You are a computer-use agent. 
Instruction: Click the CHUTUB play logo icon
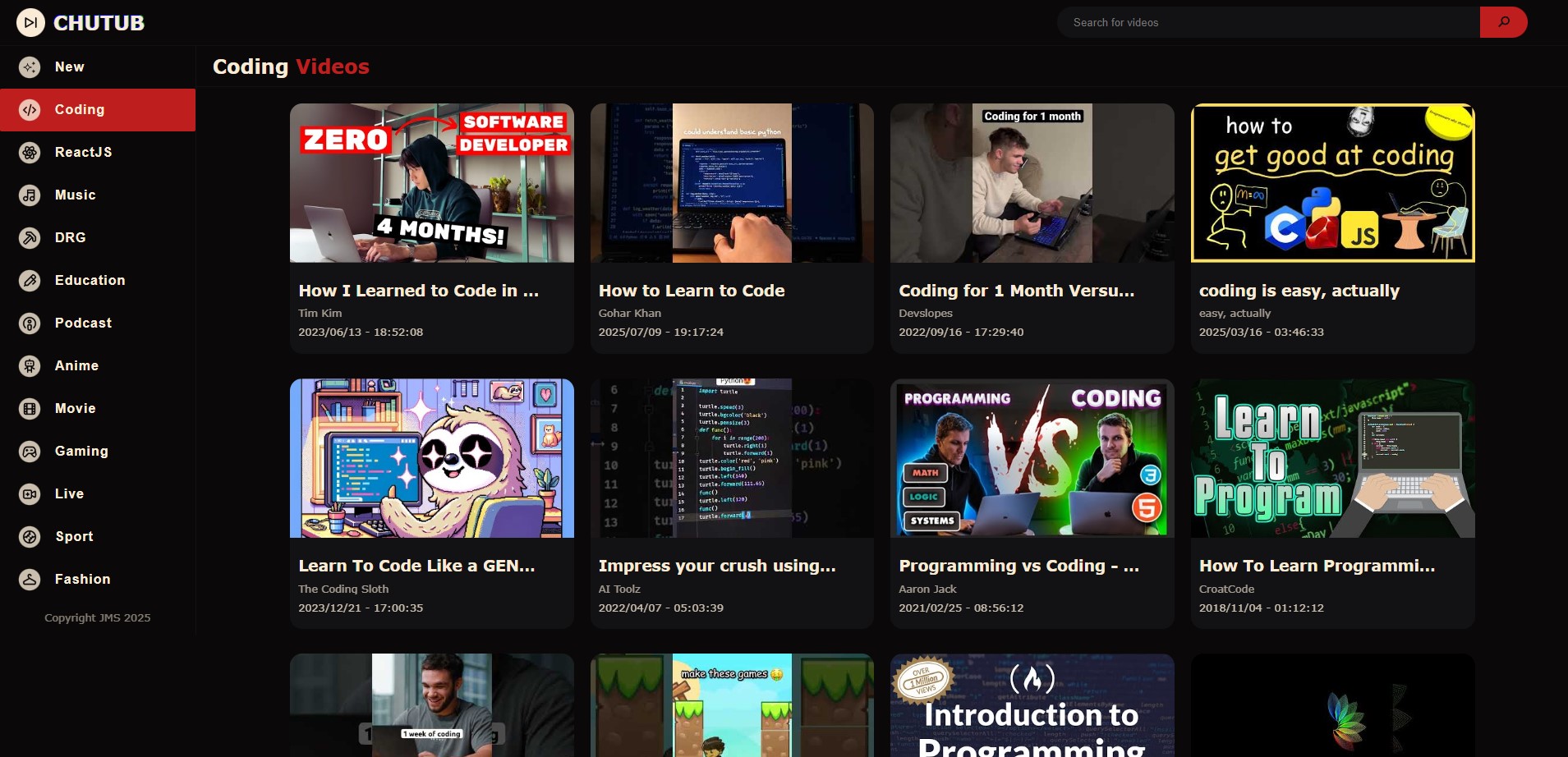click(x=30, y=23)
